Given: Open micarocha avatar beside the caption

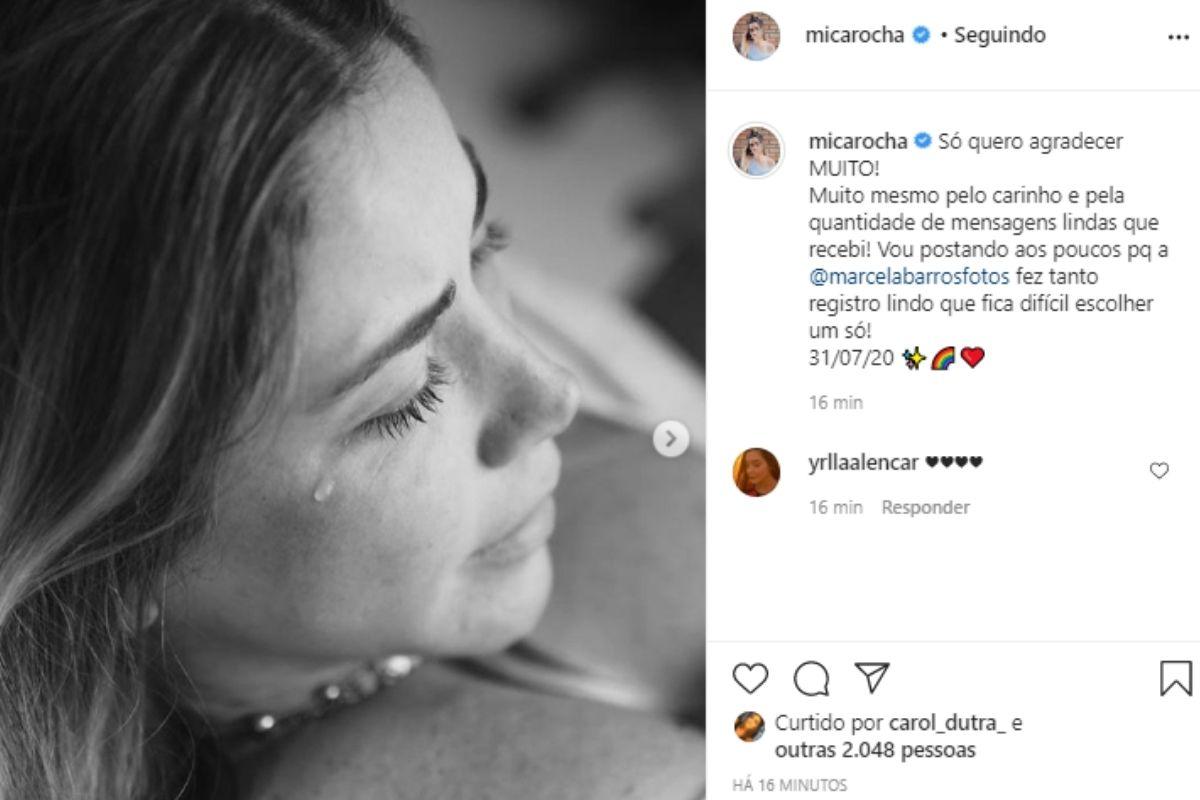Looking at the screenshot, I should click(x=756, y=151).
